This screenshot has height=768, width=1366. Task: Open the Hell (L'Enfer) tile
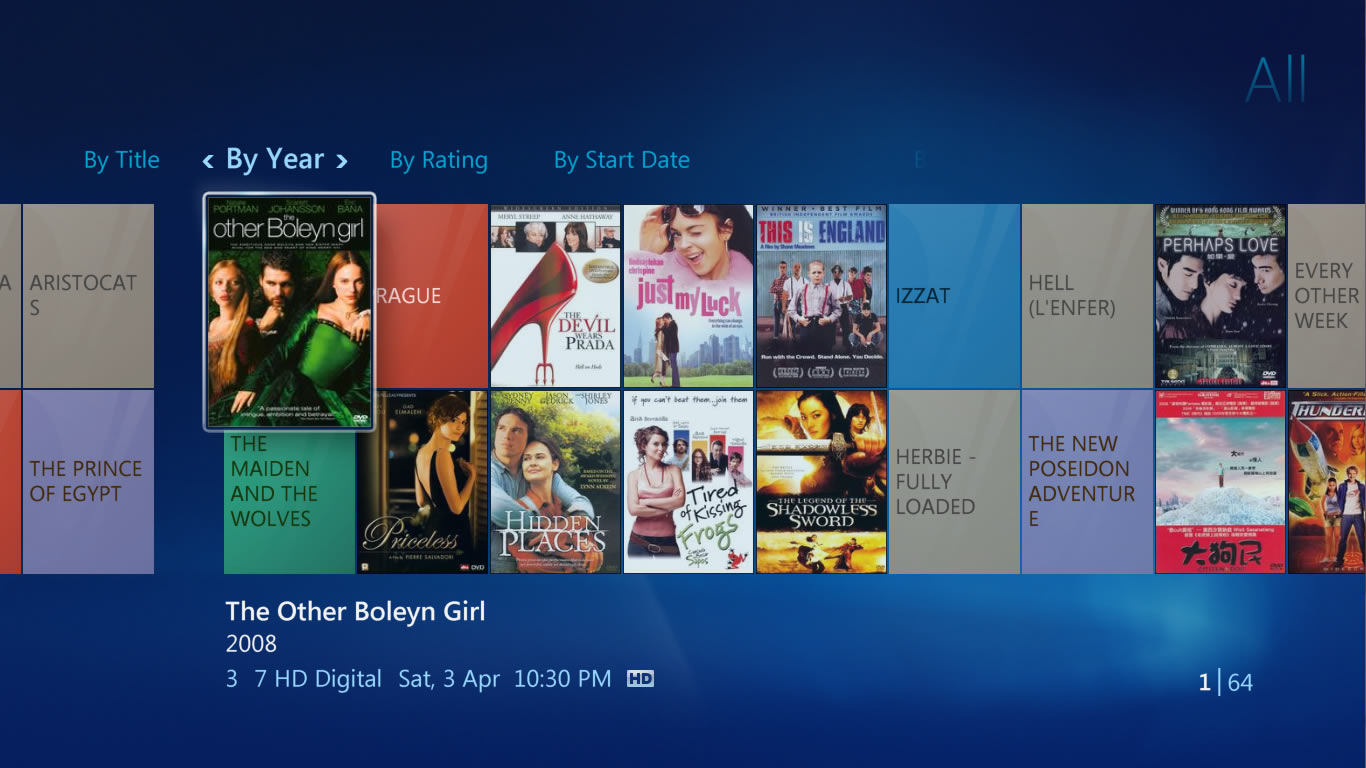1087,296
